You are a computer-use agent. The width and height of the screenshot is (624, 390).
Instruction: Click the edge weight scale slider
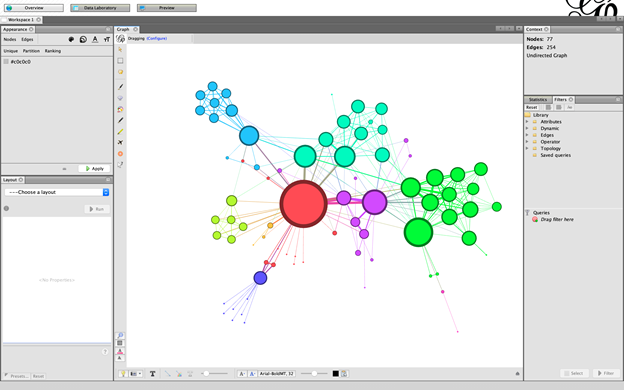(214, 374)
